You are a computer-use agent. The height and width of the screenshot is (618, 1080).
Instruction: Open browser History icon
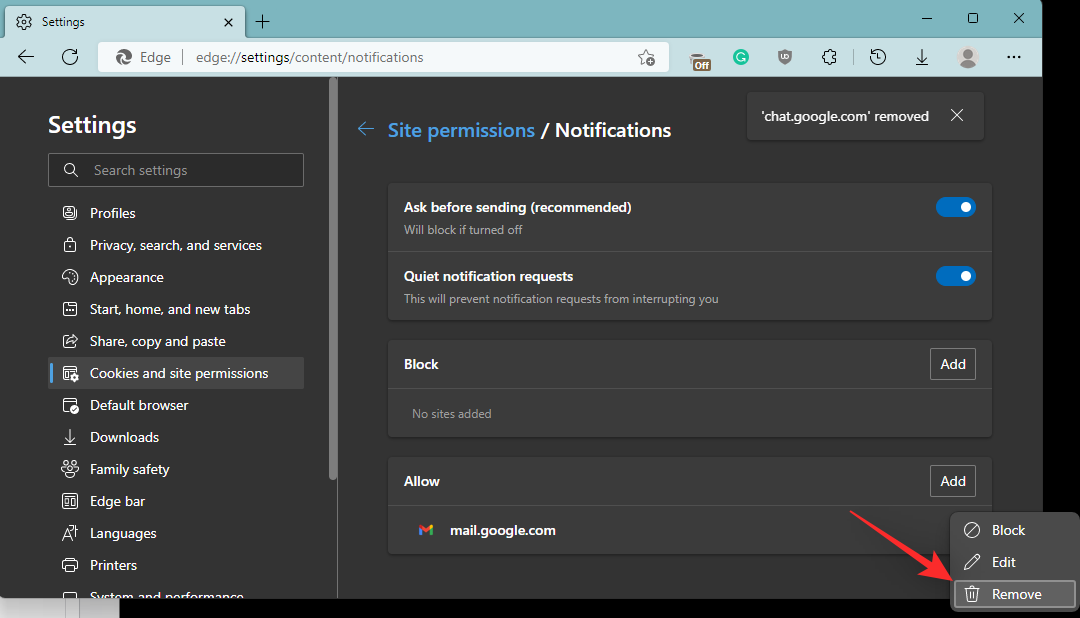(x=877, y=58)
